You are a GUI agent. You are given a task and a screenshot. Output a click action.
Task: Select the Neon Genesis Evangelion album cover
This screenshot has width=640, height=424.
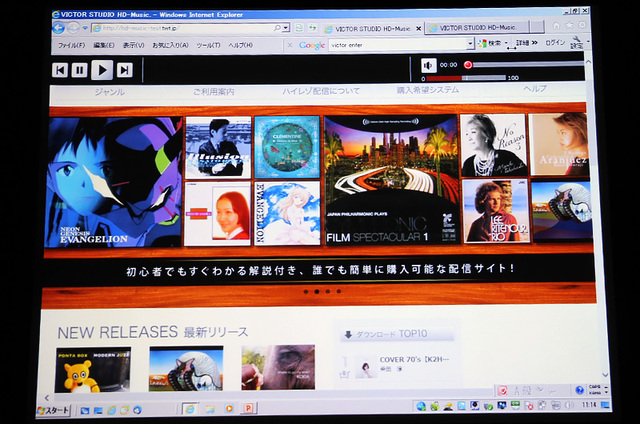tap(113, 181)
